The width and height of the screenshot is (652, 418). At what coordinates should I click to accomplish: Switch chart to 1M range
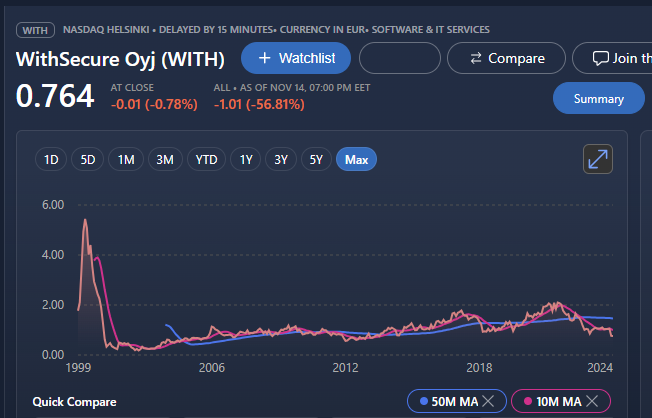(126, 159)
